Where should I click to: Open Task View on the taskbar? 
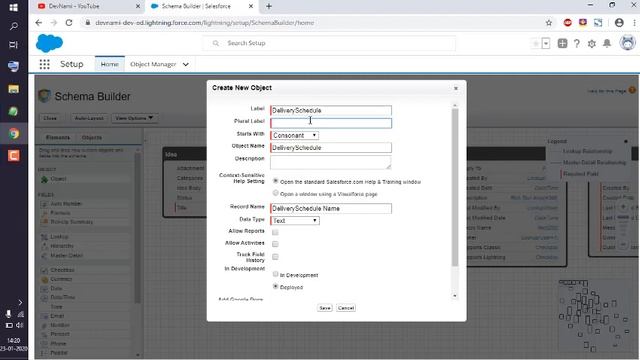13,45
